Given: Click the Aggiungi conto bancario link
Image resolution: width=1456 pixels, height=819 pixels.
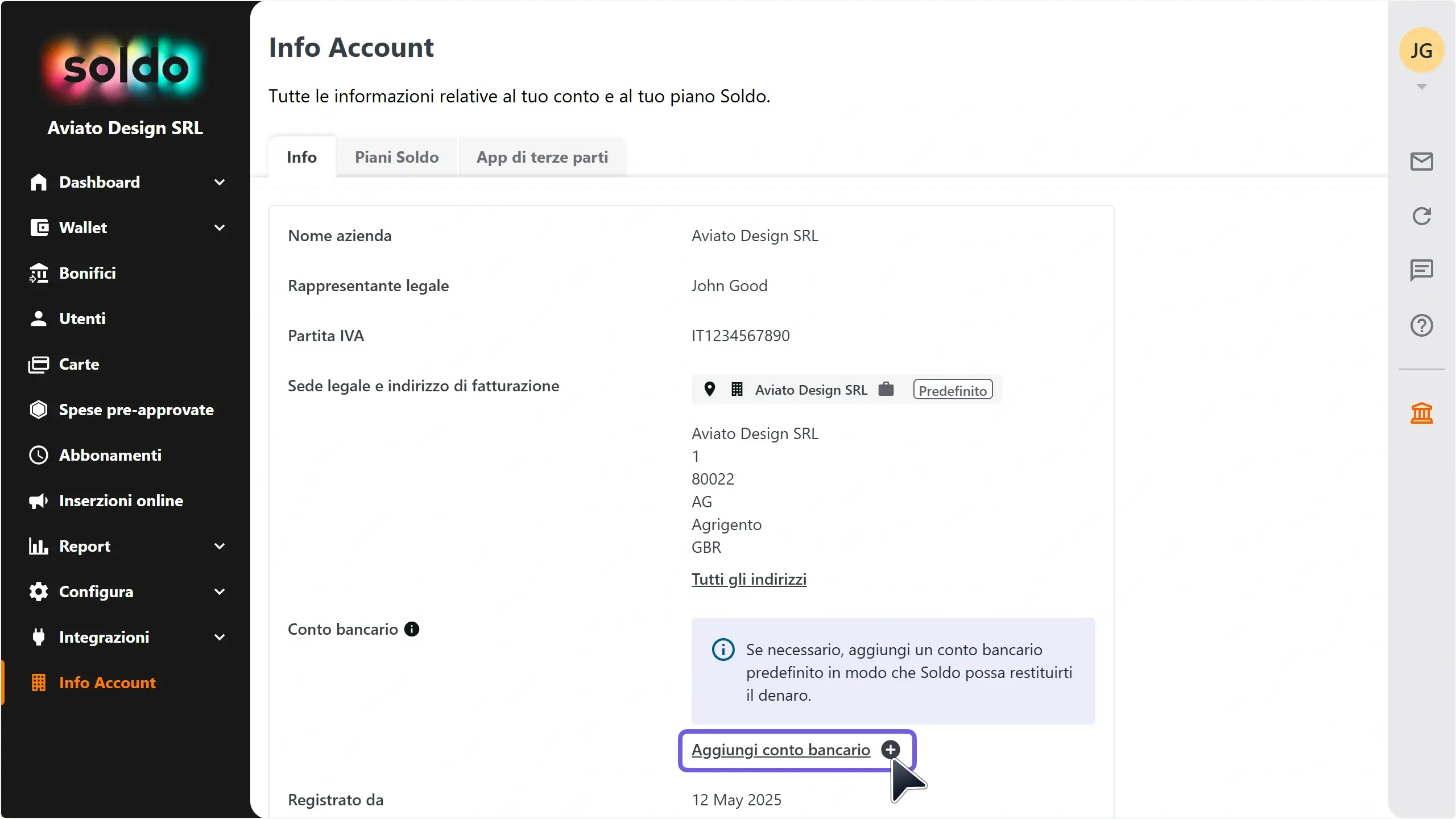Looking at the screenshot, I should click(x=781, y=750).
